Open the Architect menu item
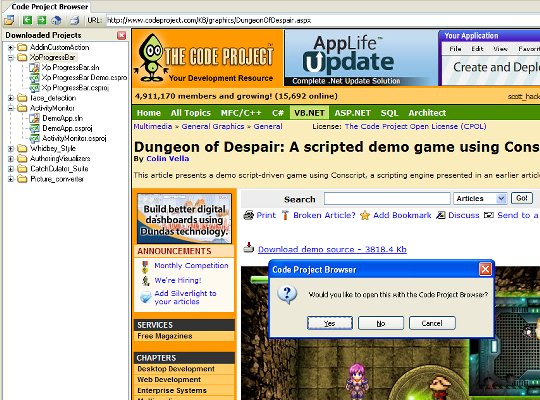This screenshot has width=540, height=400. 427,113
